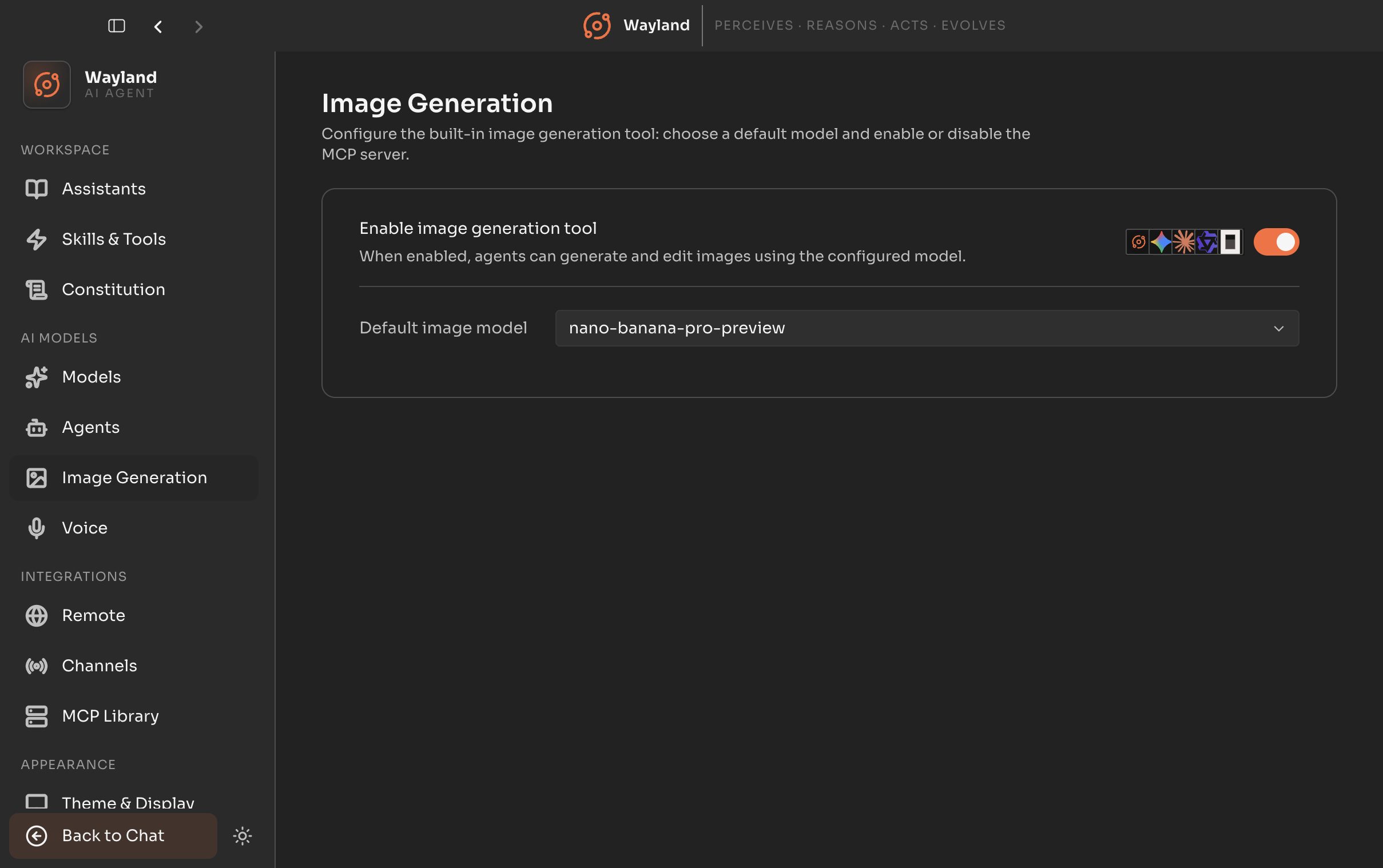Open MCP Library via server icon
Screen dimensions: 1383x868
click(36, 716)
